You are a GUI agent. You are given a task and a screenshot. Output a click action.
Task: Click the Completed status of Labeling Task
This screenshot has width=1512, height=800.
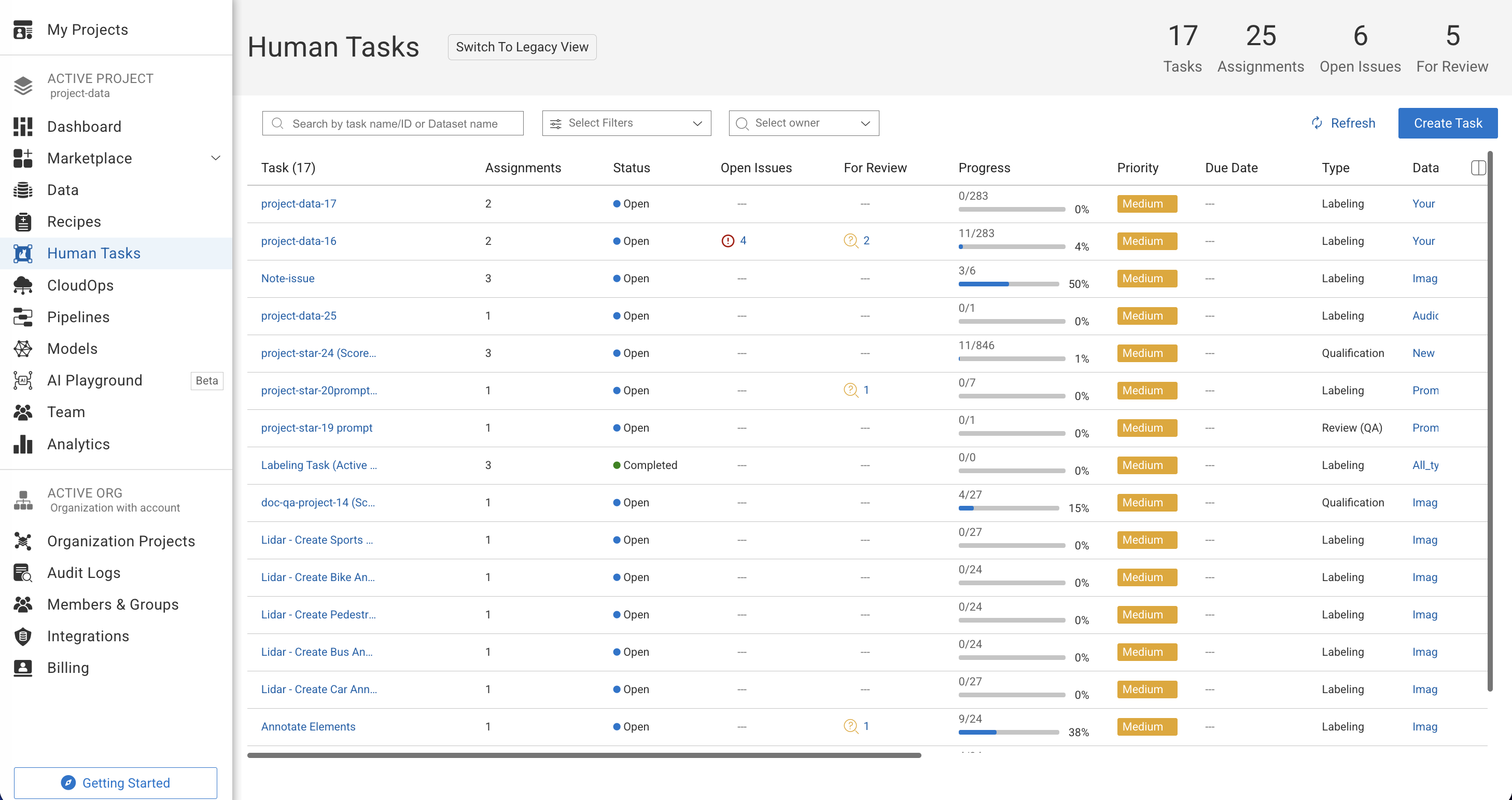click(x=645, y=465)
